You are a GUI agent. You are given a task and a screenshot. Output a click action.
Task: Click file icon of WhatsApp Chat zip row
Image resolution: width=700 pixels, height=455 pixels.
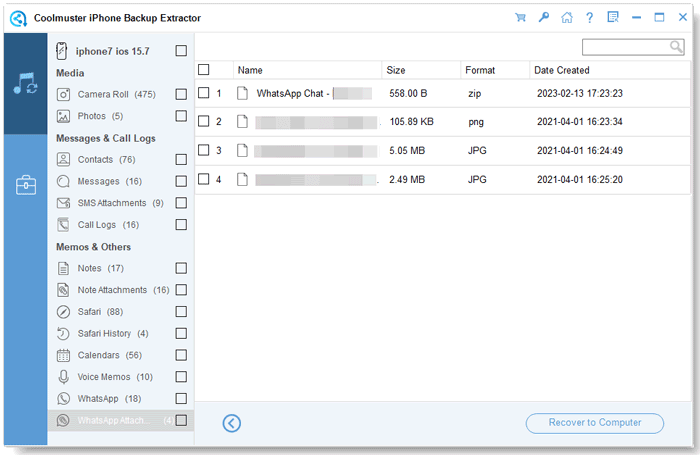click(242, 93)
